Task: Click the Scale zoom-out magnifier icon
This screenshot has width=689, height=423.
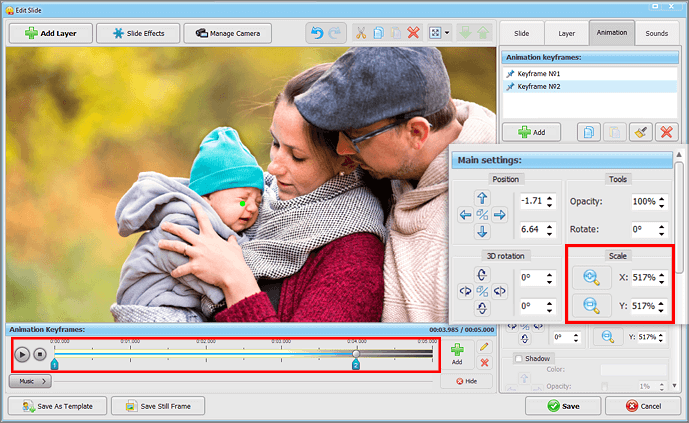Action: point(591,305)
